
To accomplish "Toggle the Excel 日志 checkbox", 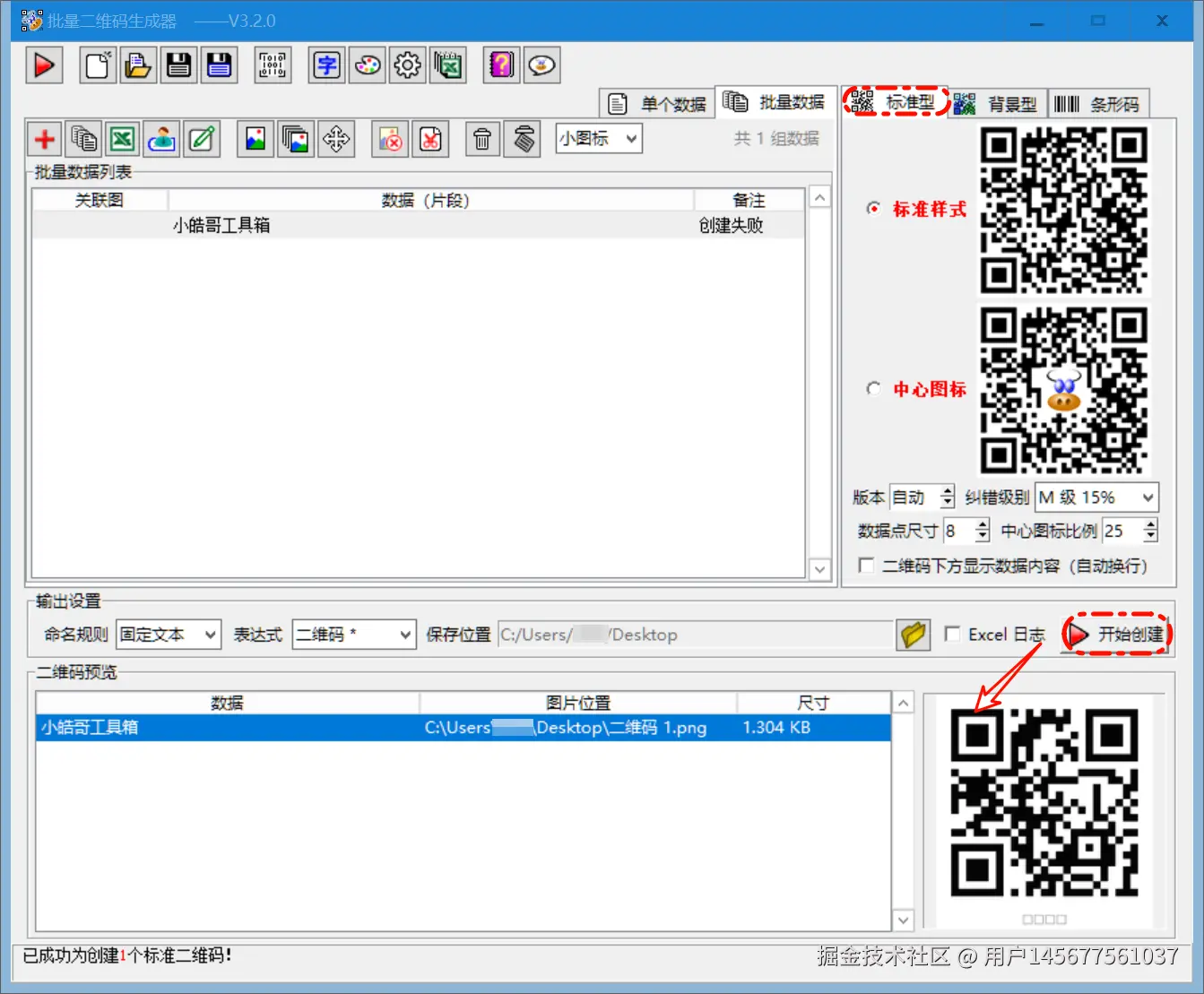I will coord(952,635).
